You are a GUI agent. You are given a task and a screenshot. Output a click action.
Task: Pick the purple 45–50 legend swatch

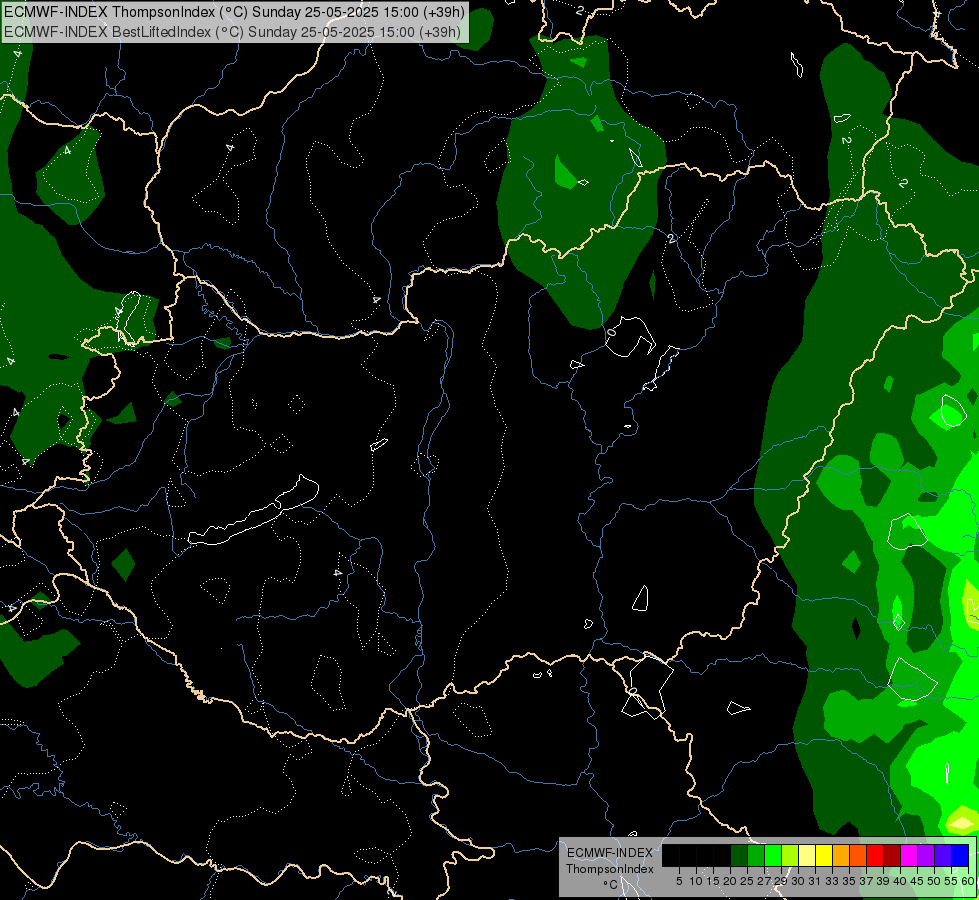(926, 855)
